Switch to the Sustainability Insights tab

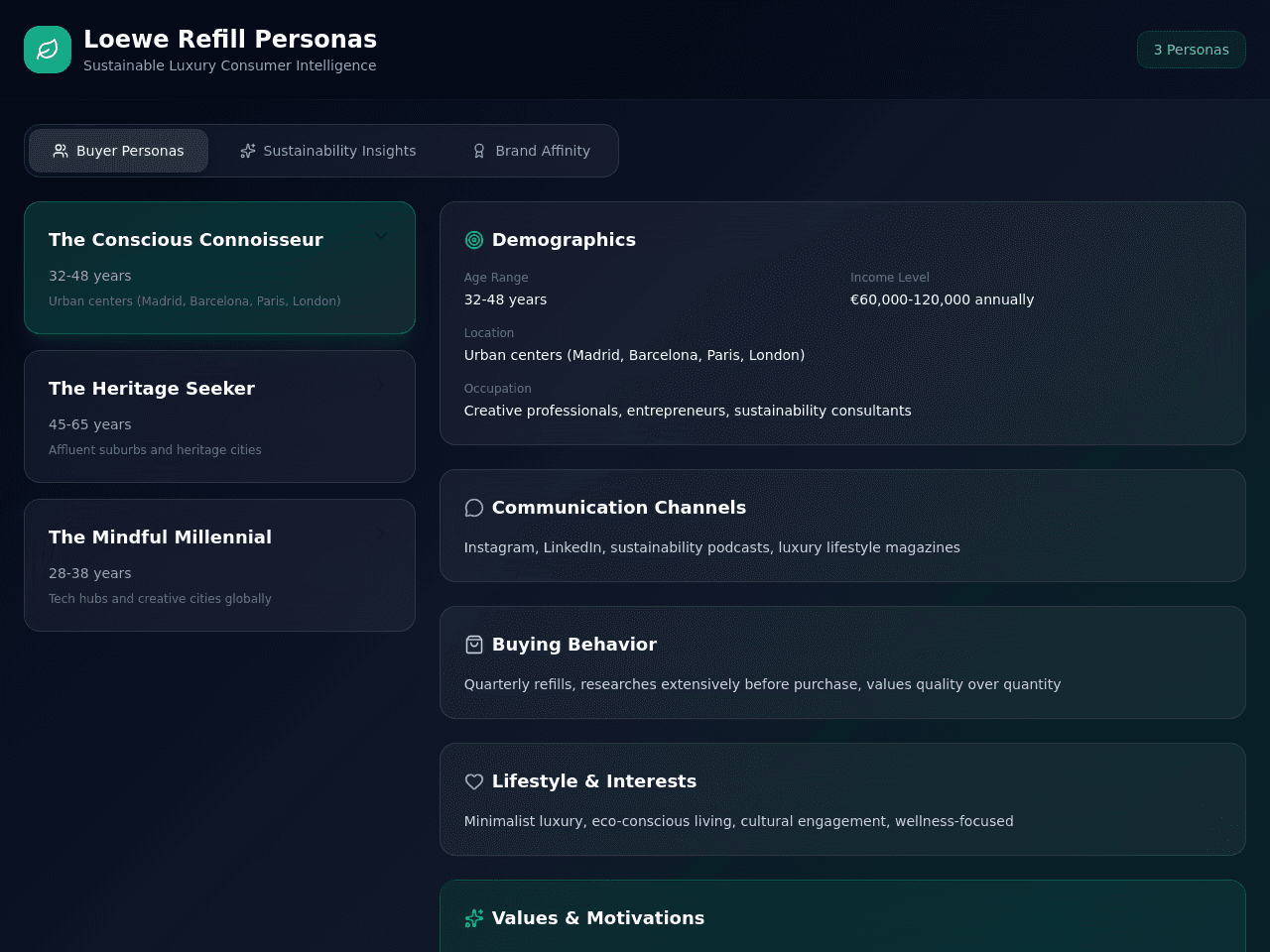point(328,151)
